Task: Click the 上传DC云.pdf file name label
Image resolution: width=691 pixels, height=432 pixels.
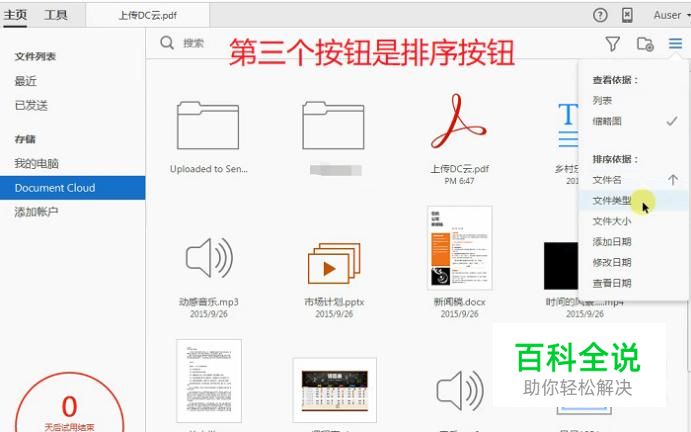Action: (x=459, y=169)
